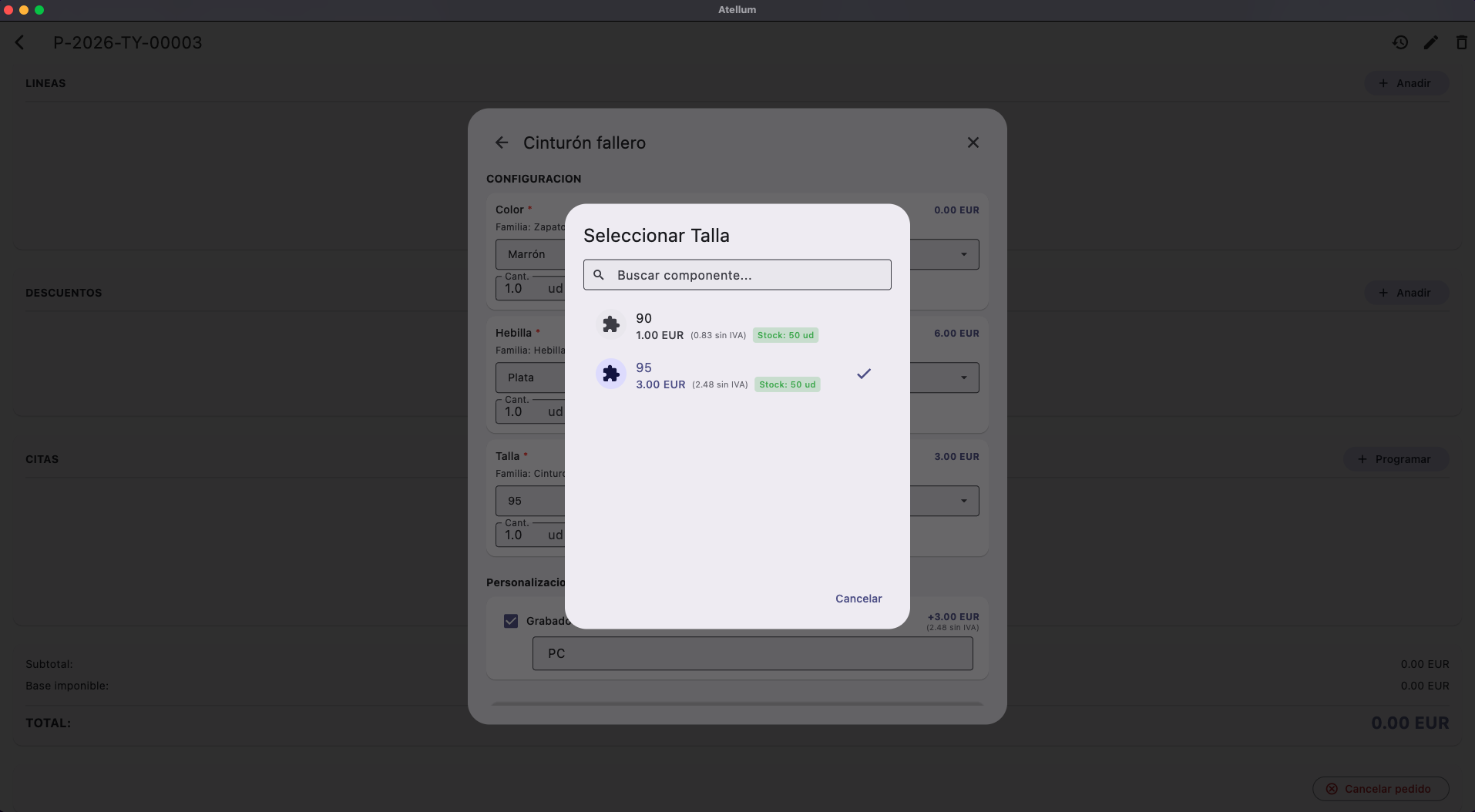Click the engraving text field containing PC
1475x812 pixels.
coord(752,653)
